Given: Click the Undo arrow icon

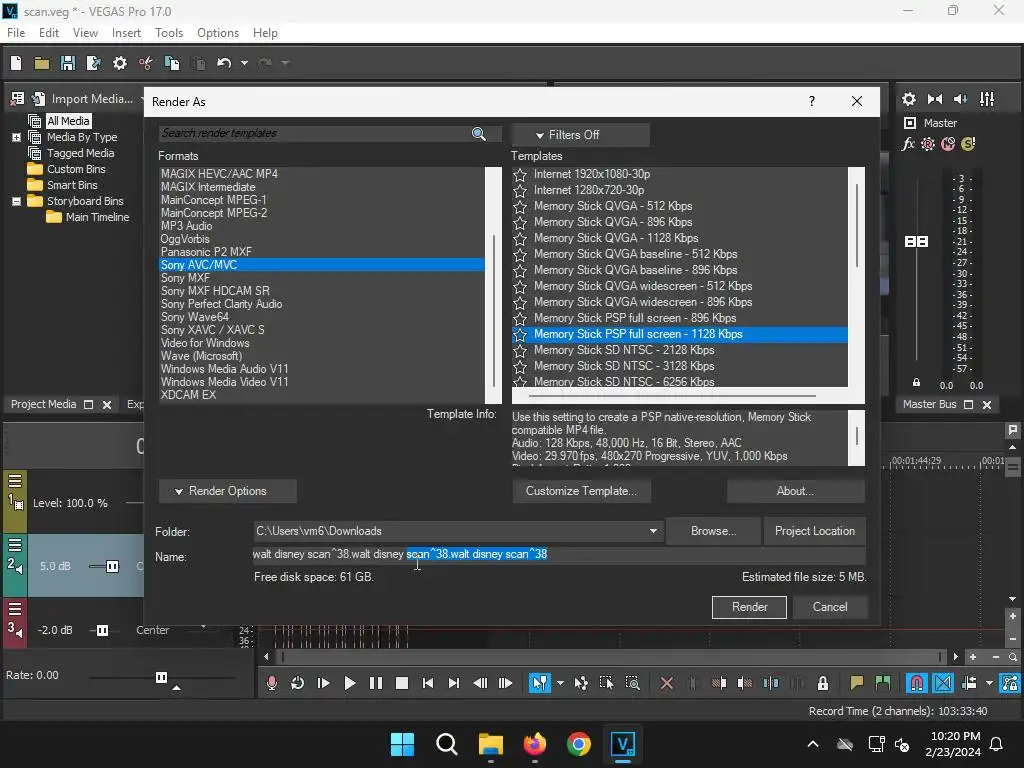Looking at the screenshot, I should pyautogui.click(x=224, y=63).
